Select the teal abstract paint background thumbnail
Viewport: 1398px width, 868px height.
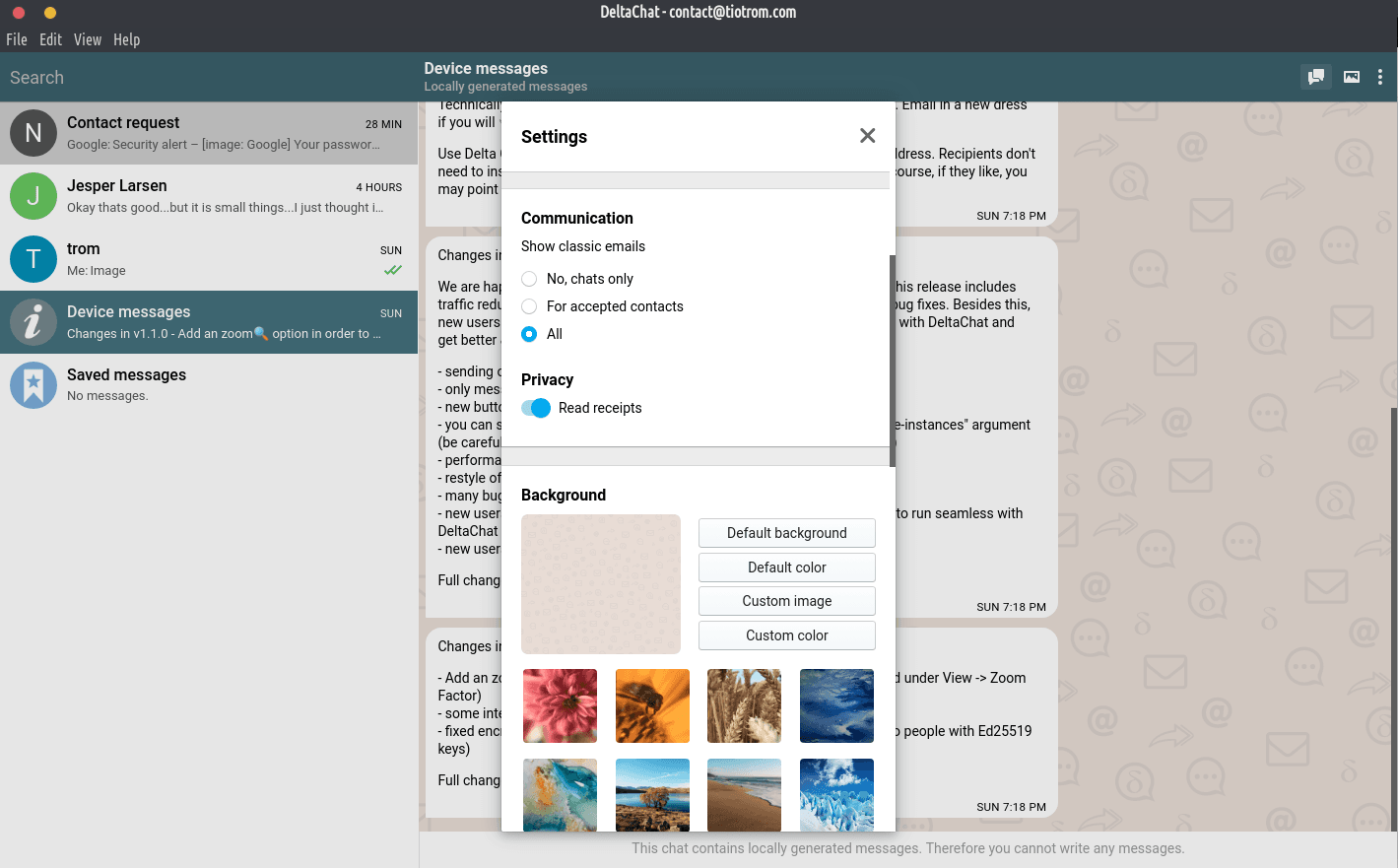point(560,794)
